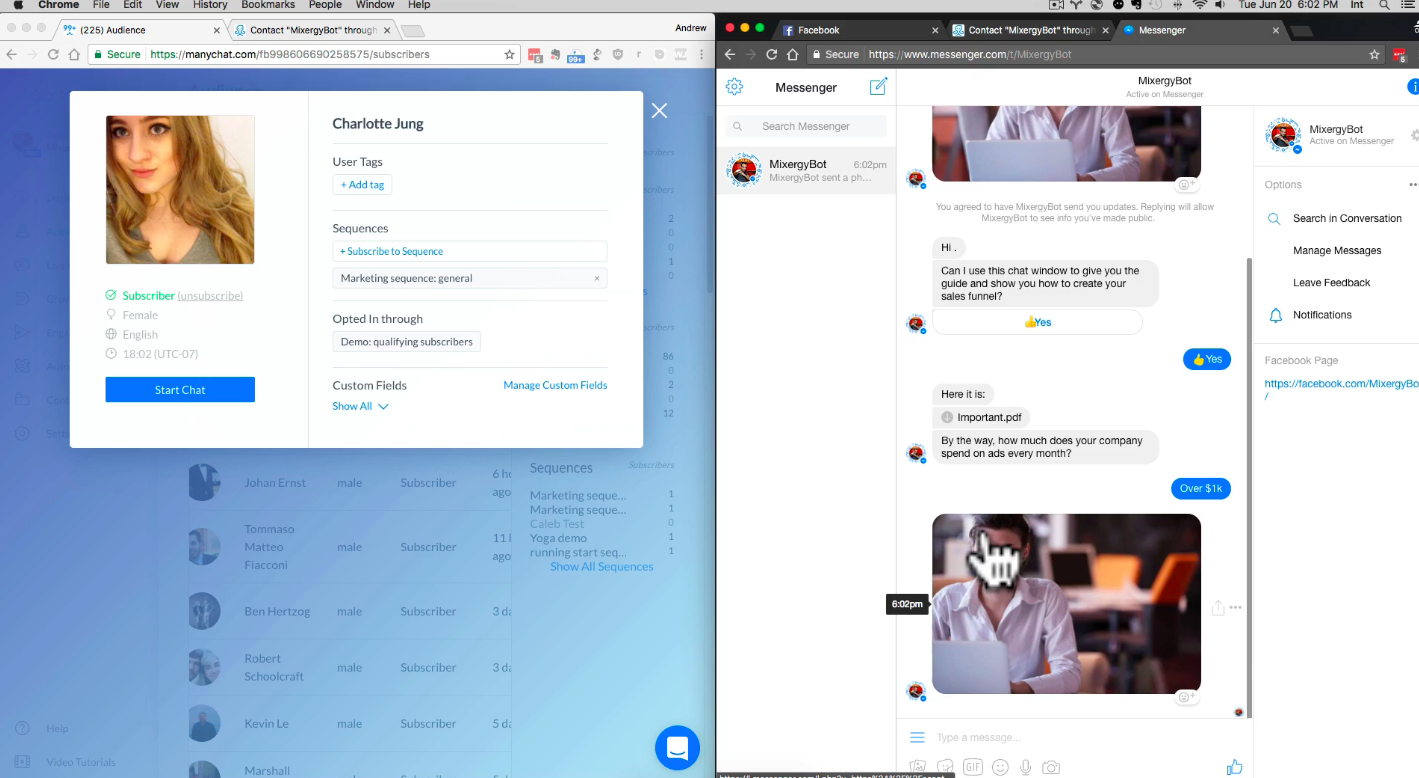Open the facebook.com/MixergyBot page link

pyautogui.click(x=1340, y=384)
